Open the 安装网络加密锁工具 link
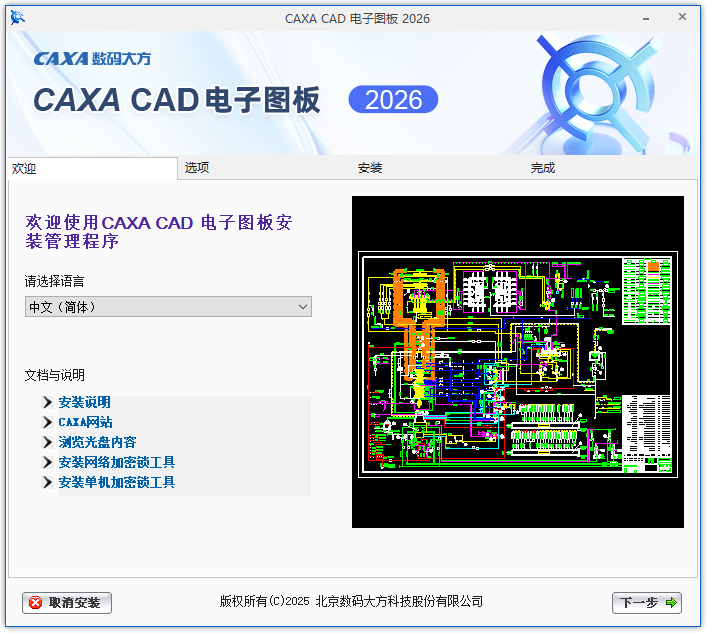Viewport: 707px width, 633px height. (x=116, y=462)
